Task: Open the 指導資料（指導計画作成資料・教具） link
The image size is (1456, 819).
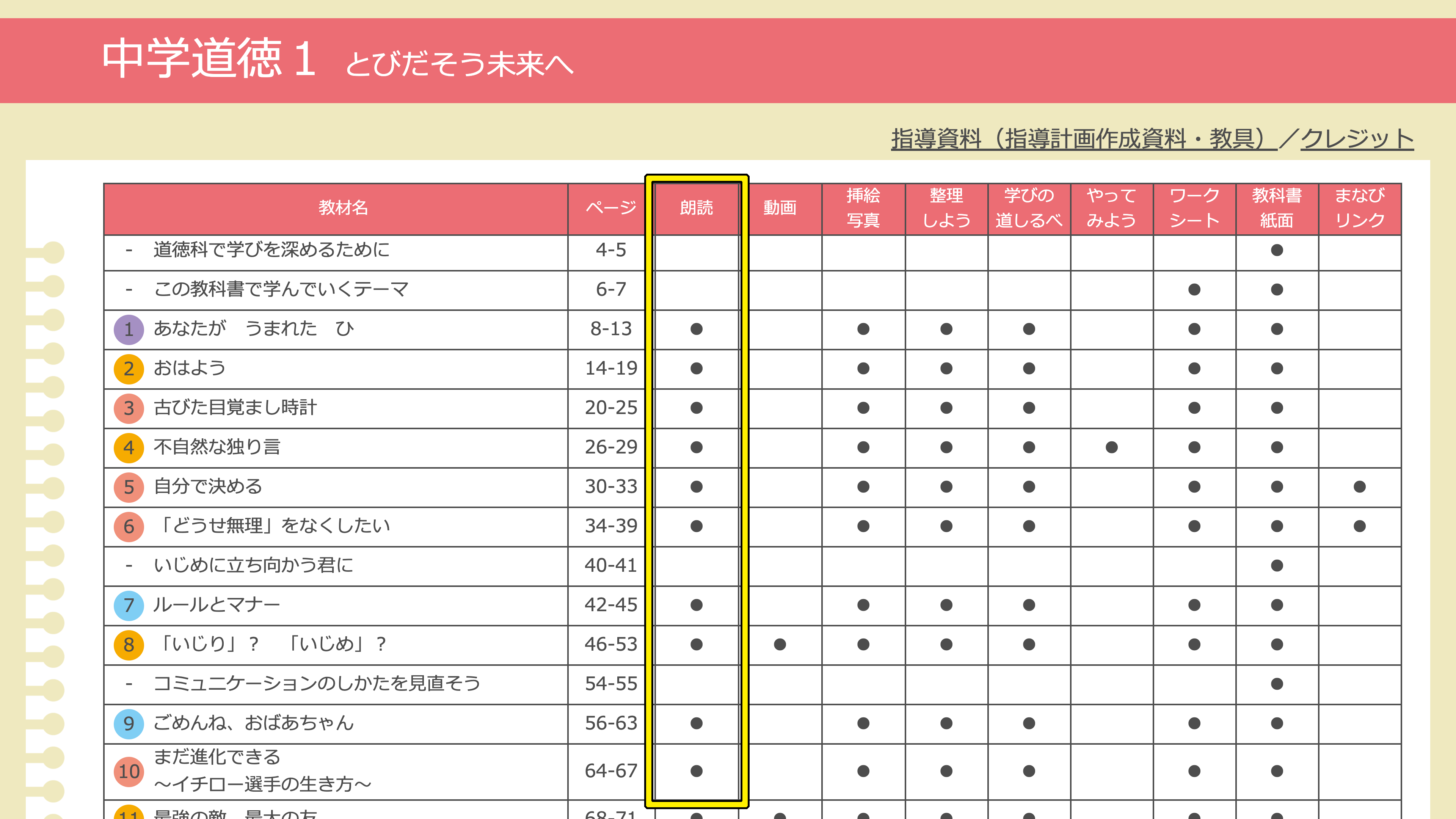Action: click(1084, 138)
